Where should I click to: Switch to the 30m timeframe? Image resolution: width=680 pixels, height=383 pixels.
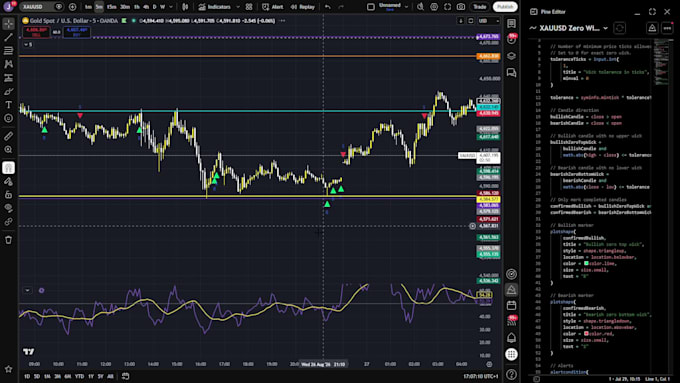125,7
